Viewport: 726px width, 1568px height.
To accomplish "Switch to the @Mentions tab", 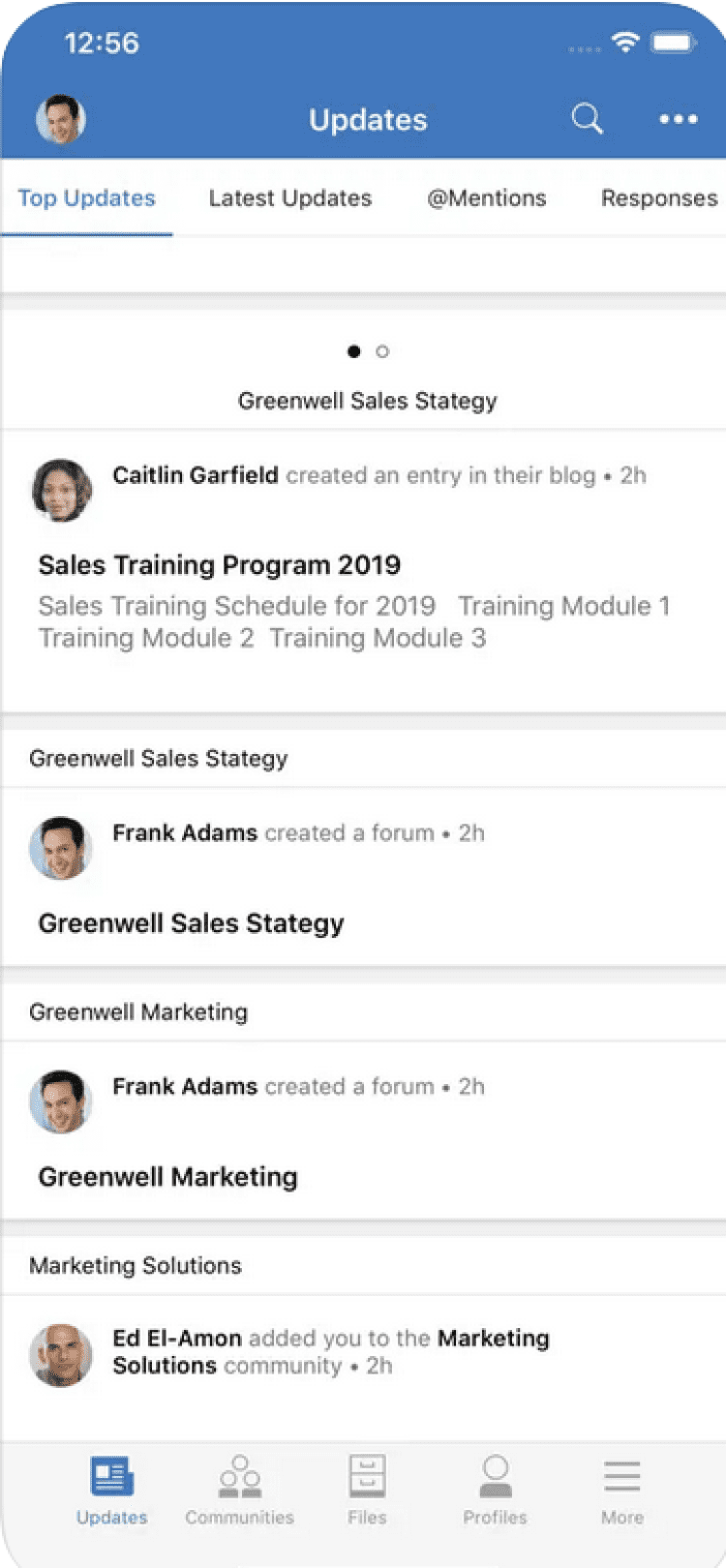I will [x=487, y=198].
